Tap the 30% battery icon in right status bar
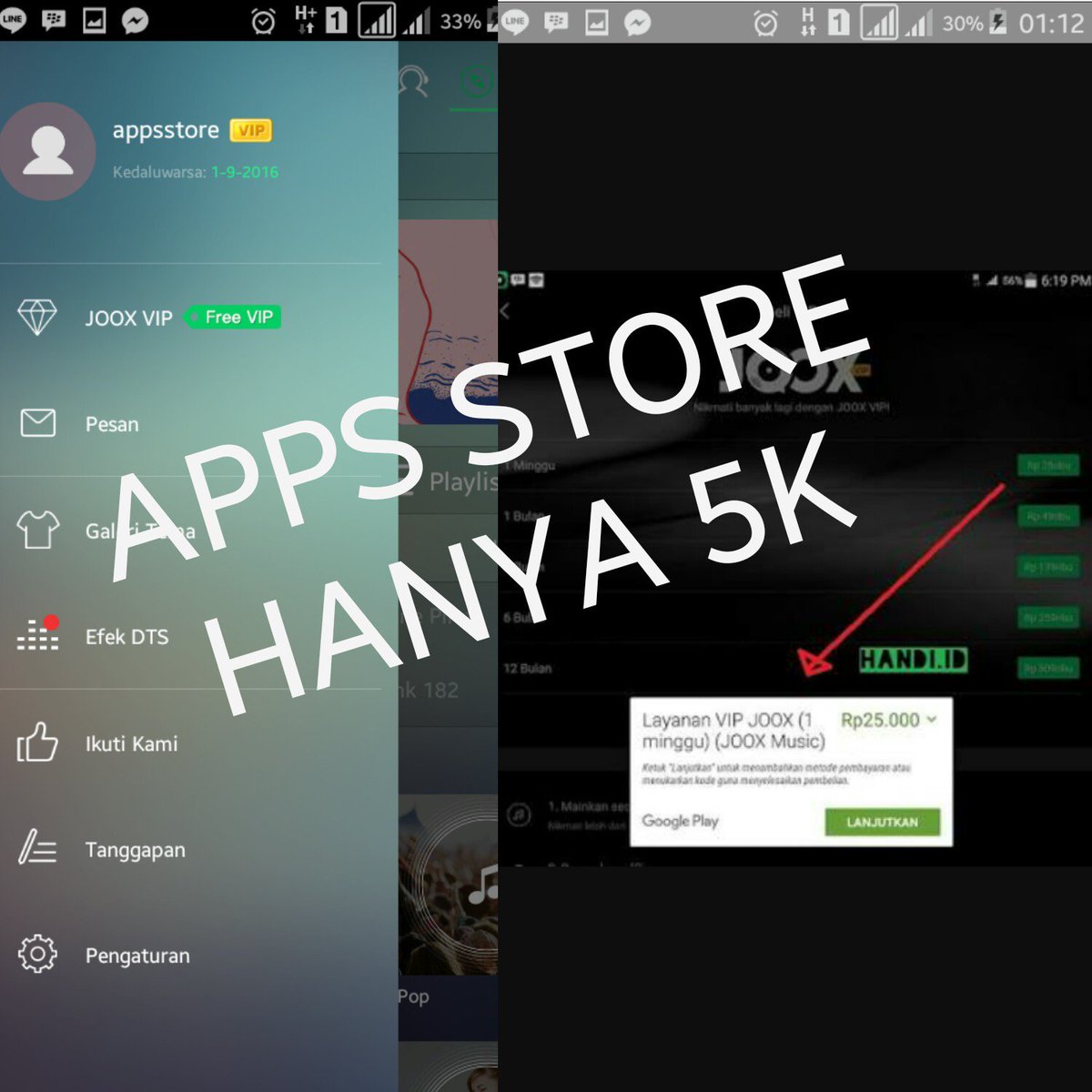 pyautogui.click(x=999, y=22)
